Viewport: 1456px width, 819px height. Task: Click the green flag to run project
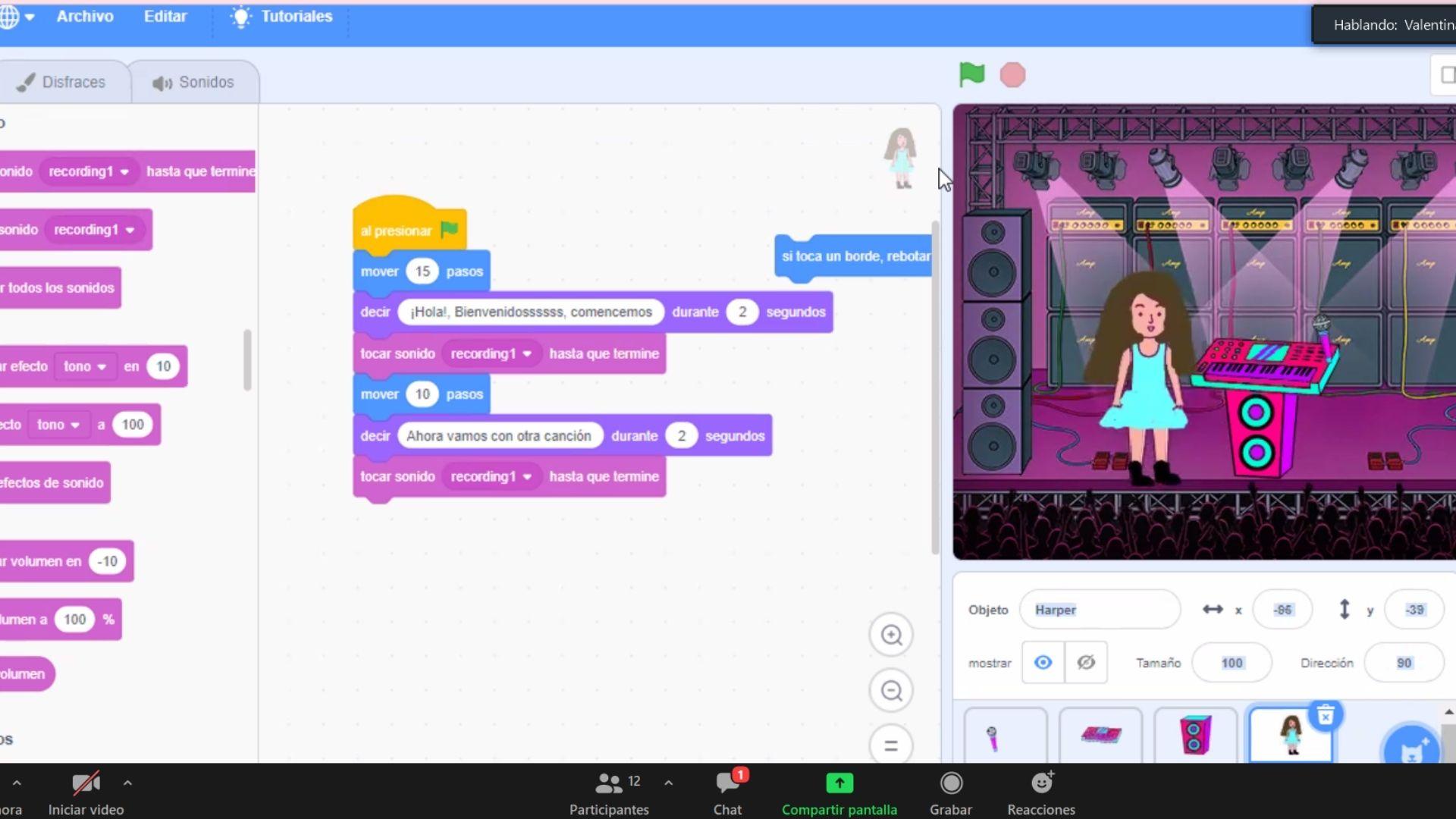click(971, 74)
